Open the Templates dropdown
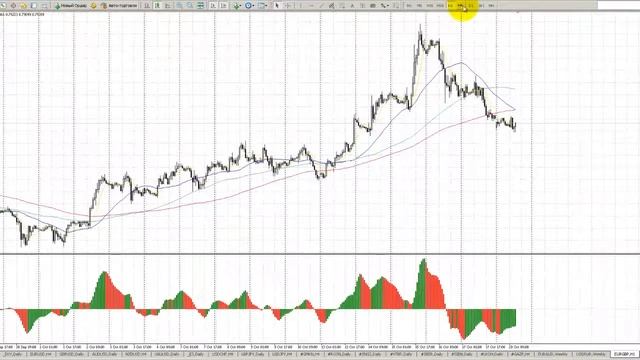The image size is (640, 360). click(x=262, y=6)
